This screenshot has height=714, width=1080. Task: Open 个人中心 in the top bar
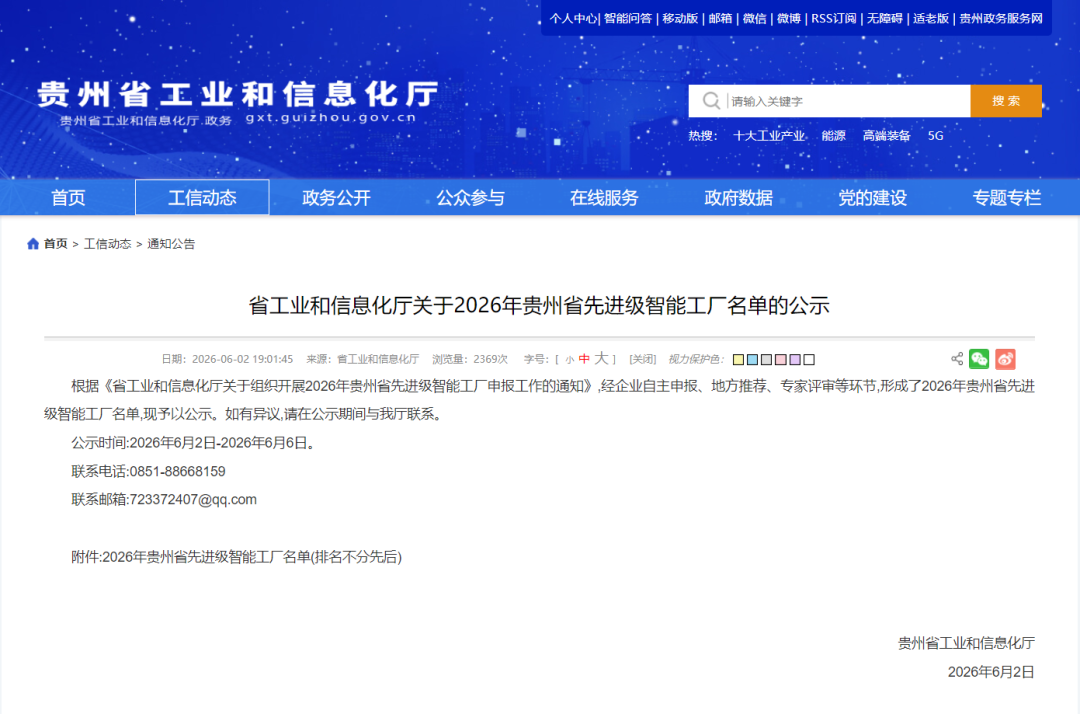click(x=573, y=19)
